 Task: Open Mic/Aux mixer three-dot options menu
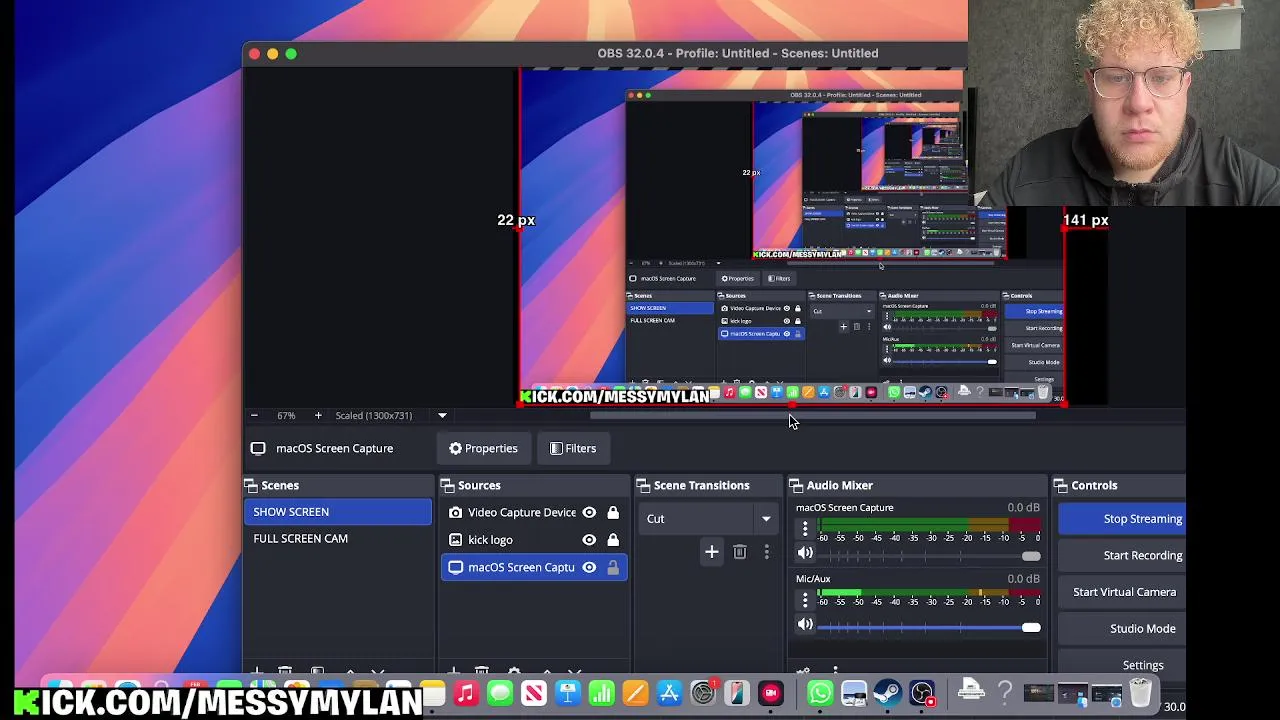(x=805, y=600)
